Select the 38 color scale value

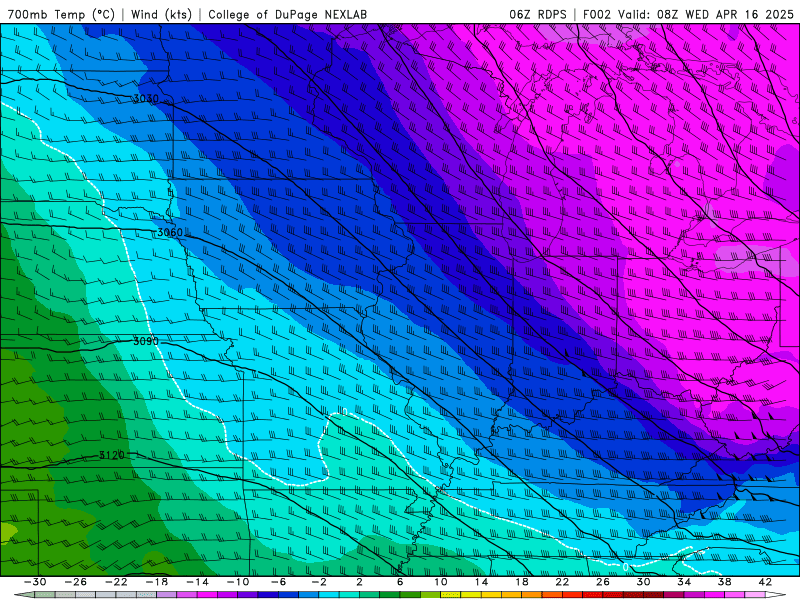click(724, 582)
